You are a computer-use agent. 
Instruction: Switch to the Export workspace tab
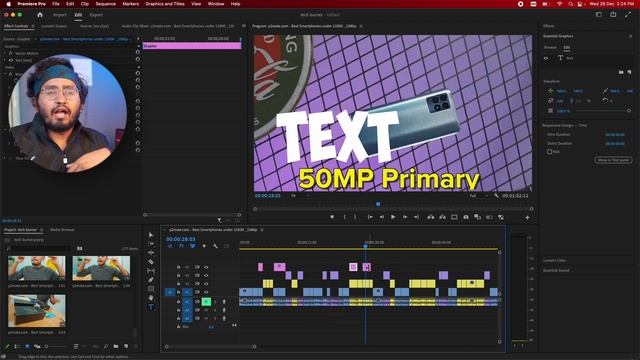[96, 15]
